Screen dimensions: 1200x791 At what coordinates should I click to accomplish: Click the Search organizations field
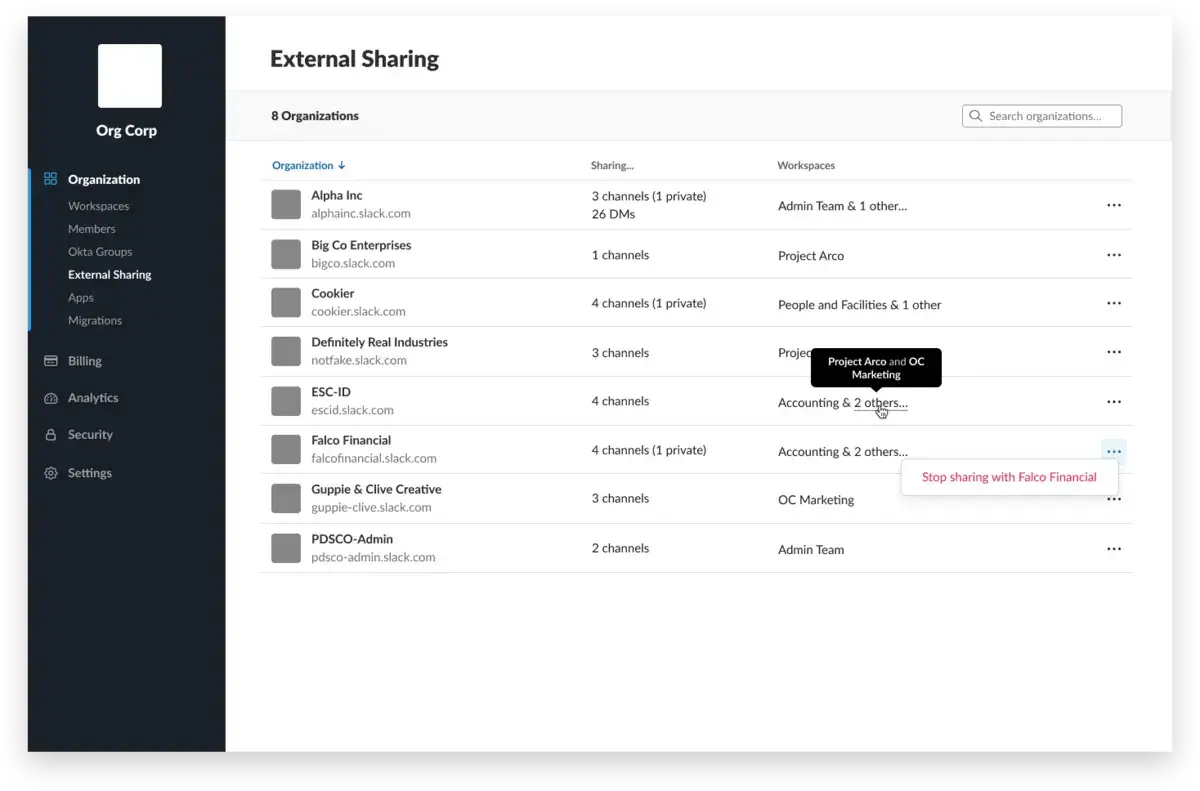[1042, 116]
